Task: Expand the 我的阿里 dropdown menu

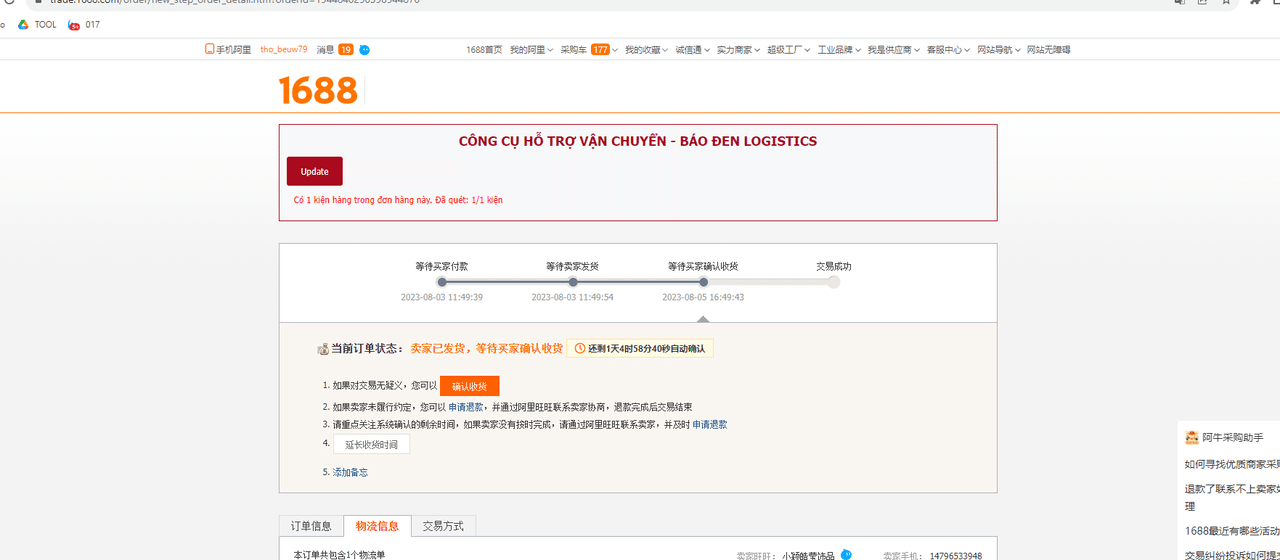Action: pyautogui.click(x=531, y=50)
